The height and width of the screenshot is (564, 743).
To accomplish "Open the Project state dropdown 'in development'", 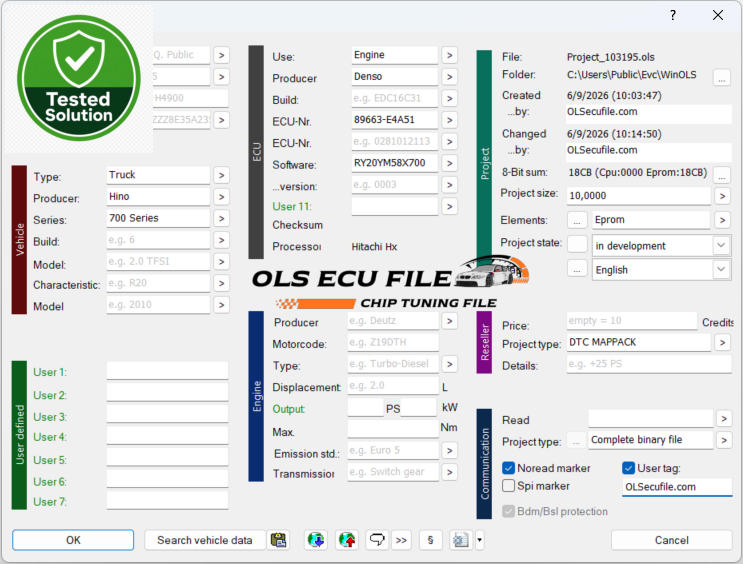I will pyautogui.click(x=661, y=246).
